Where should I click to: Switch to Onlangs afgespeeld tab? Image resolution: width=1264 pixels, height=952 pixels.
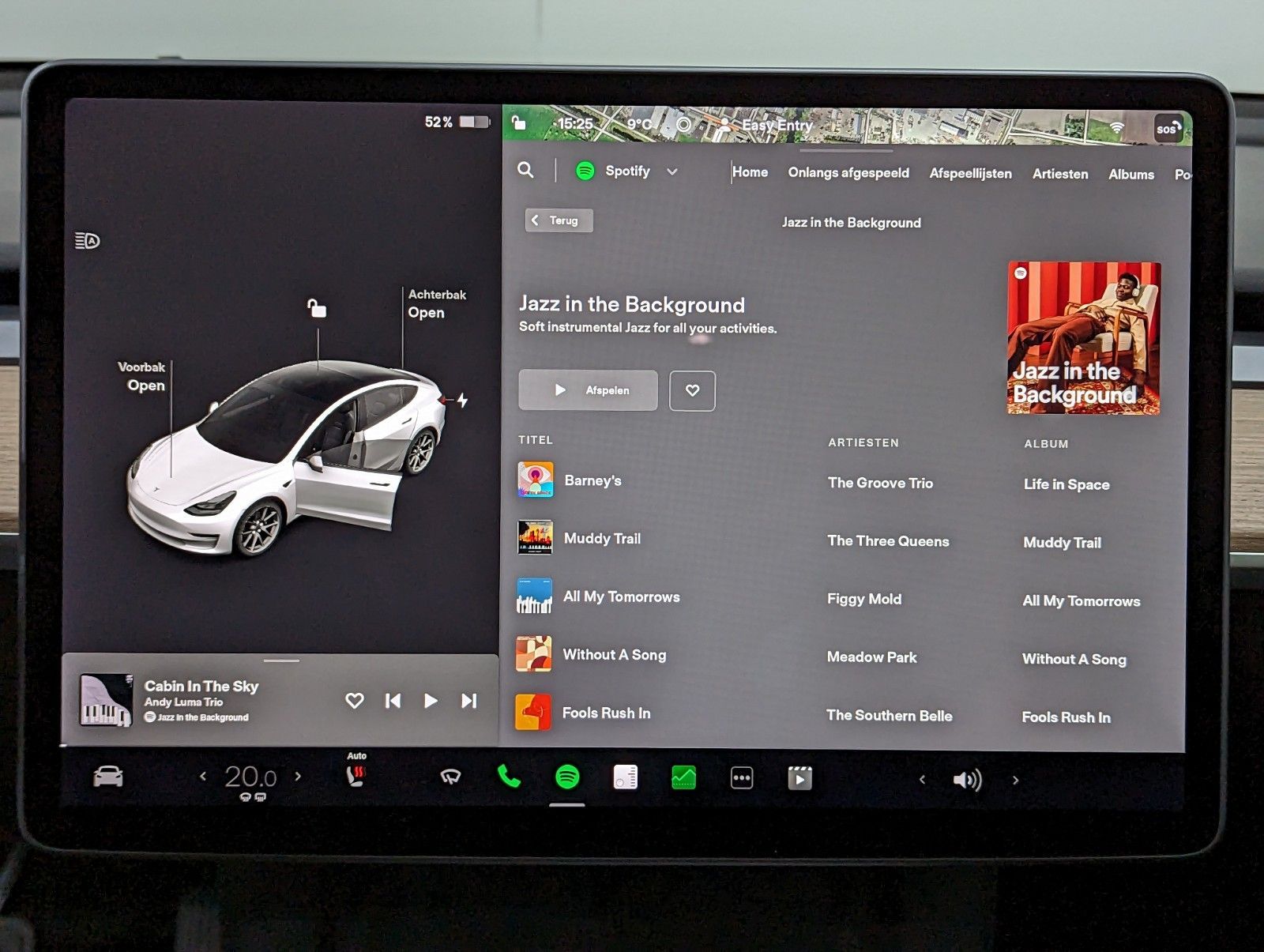click(x=848, y=172)
